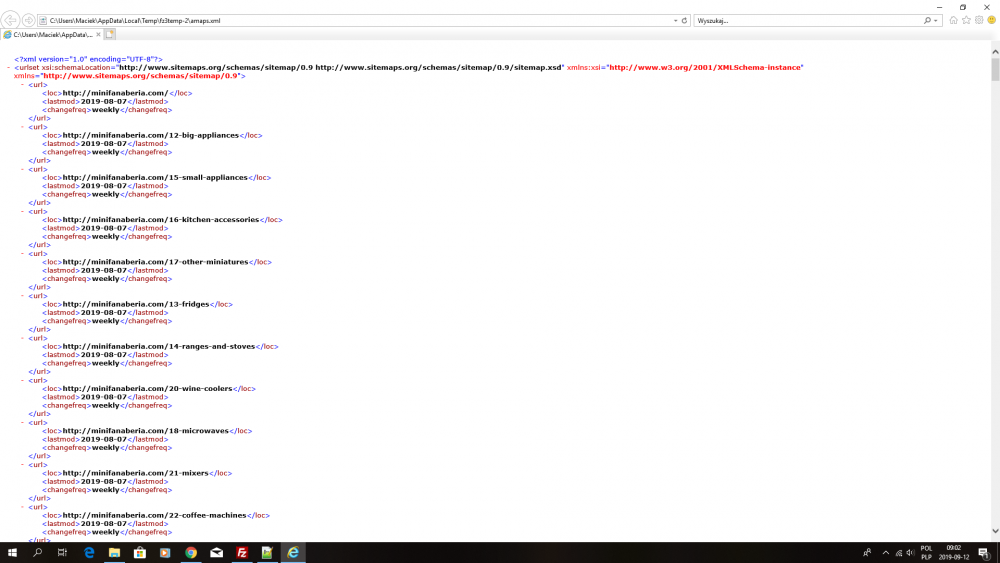Viewport: 1000px width, 563px height.
Task: Switch to Google Chrome on the taskbar
Action: pos(191,553)
